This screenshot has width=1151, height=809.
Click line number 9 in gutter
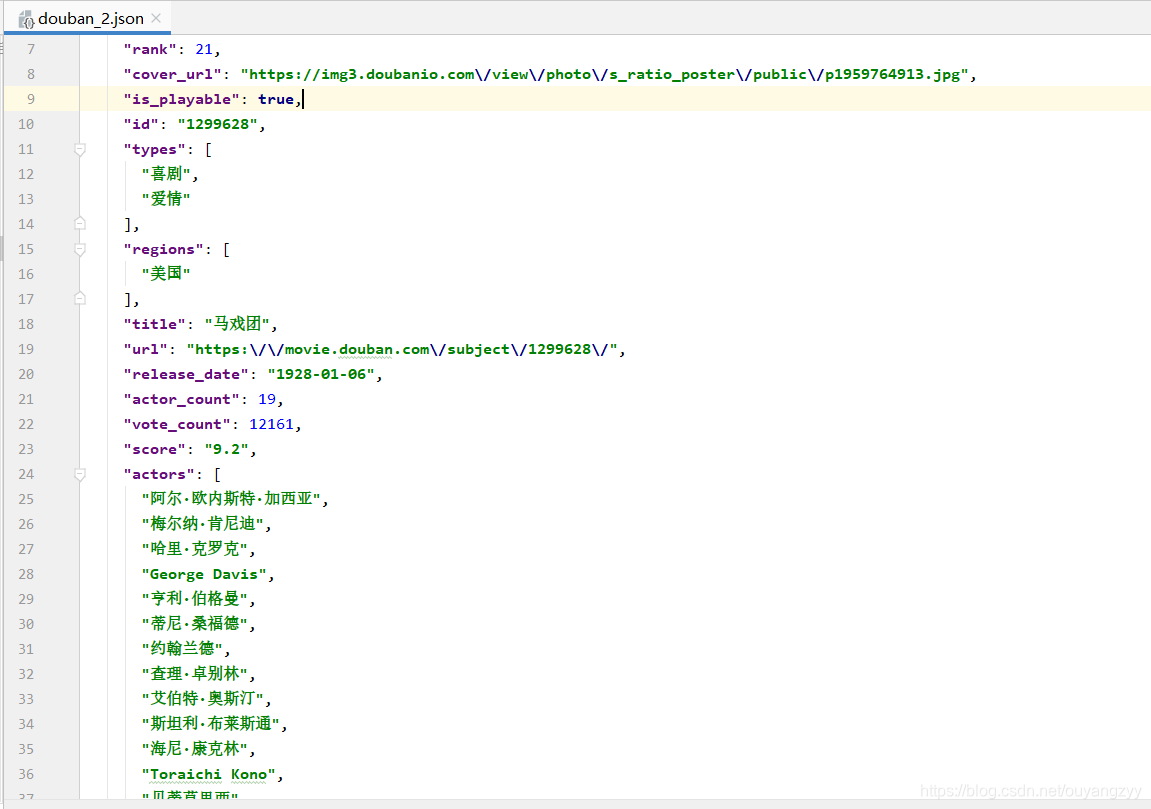pos(30,99)
